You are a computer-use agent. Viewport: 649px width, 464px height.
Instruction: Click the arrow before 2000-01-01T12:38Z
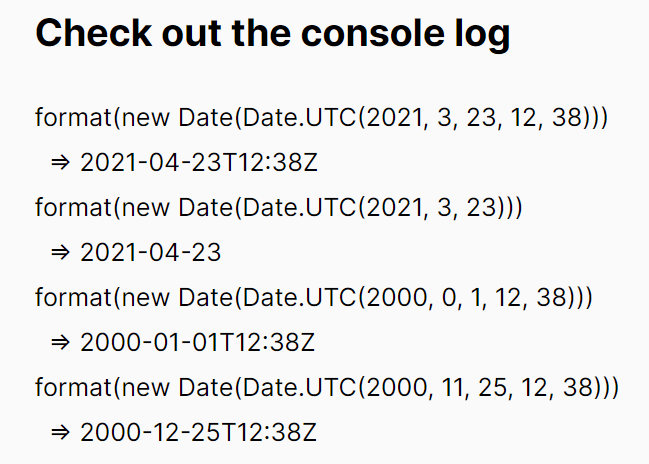(61, 343)
